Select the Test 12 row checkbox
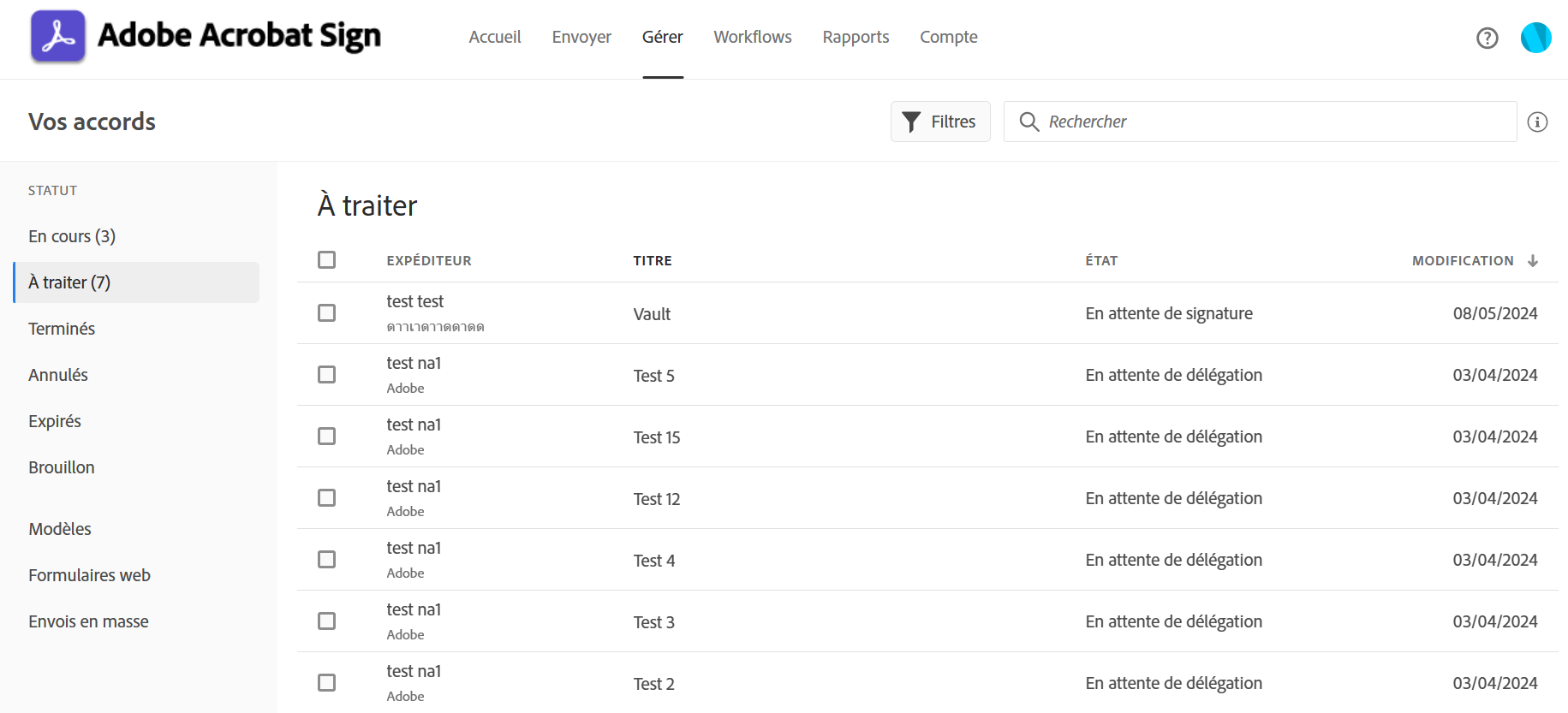1568x713 pixels. [x=326, y=498]
